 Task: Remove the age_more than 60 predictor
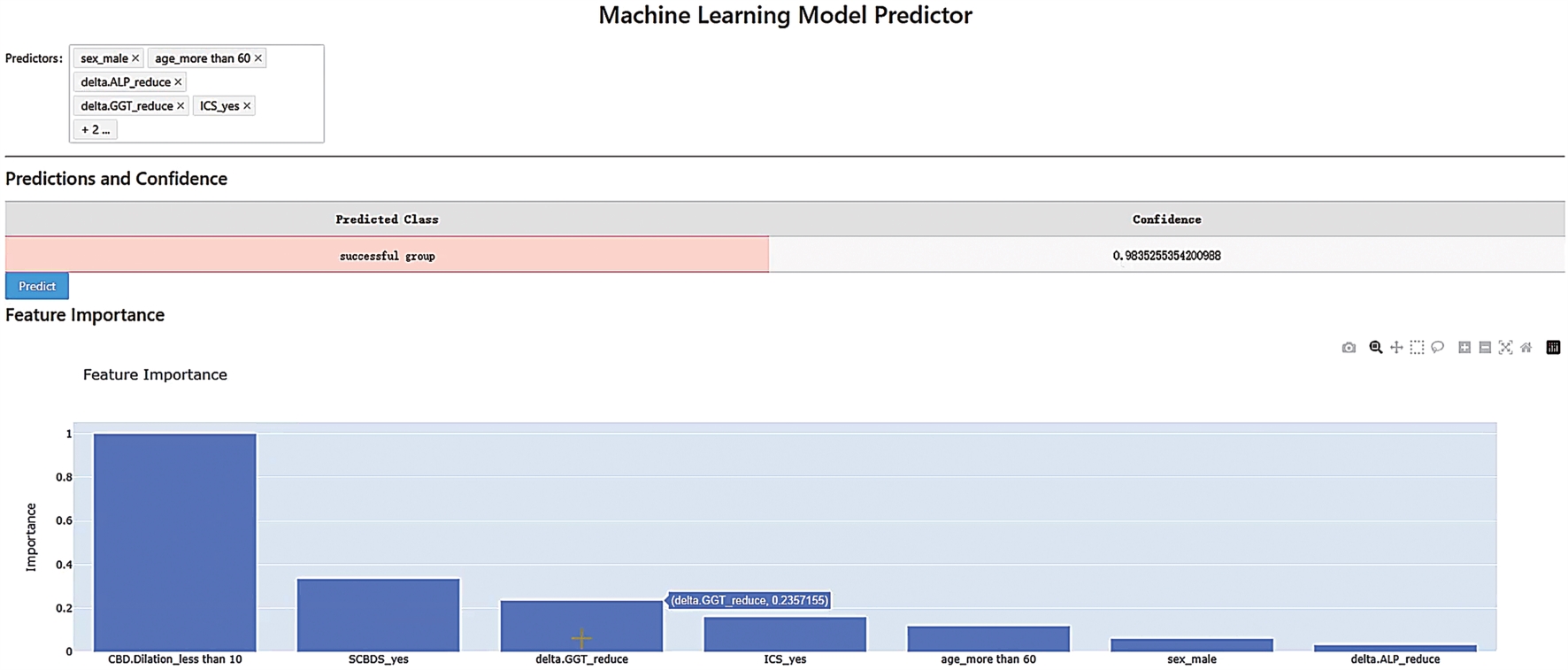click(258, 58)
